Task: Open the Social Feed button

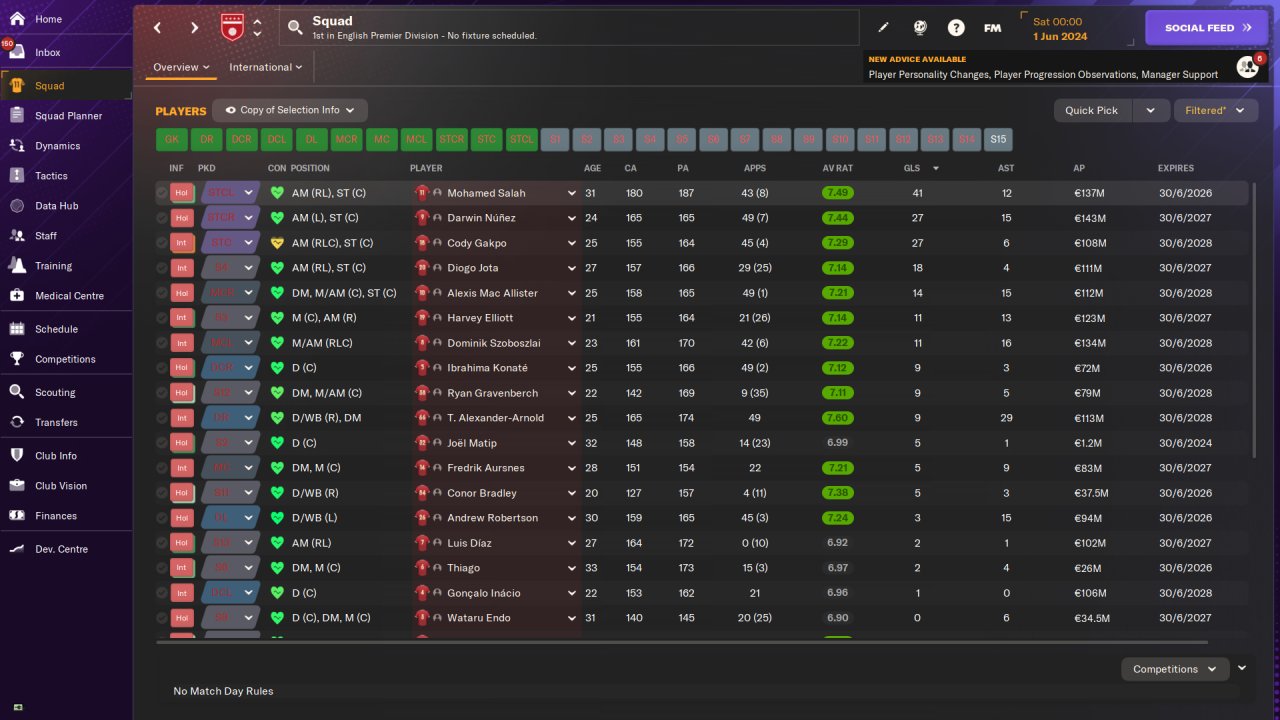Action: [x=1208, y=28]
